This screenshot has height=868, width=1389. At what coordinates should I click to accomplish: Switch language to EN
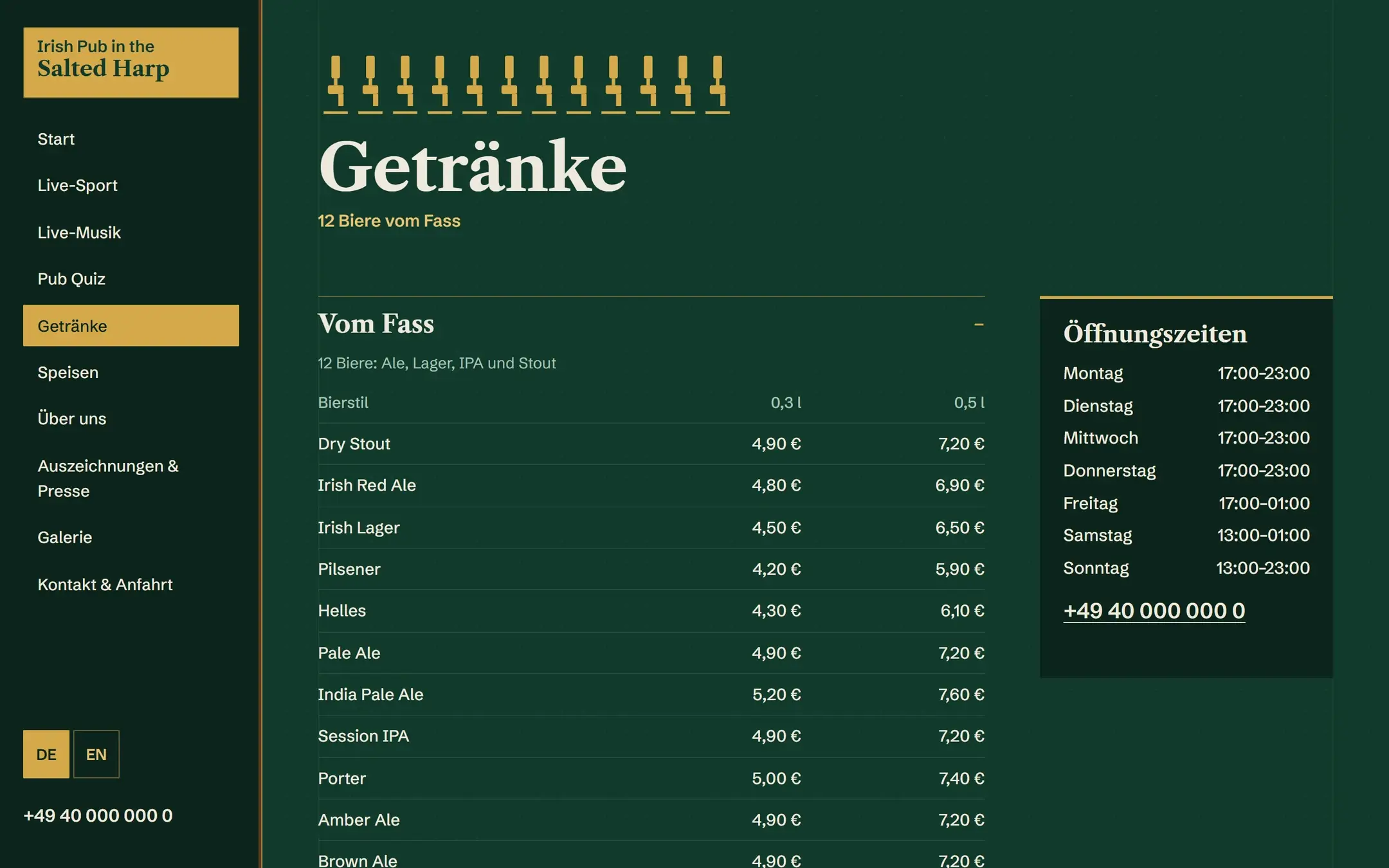pos(96,754)
